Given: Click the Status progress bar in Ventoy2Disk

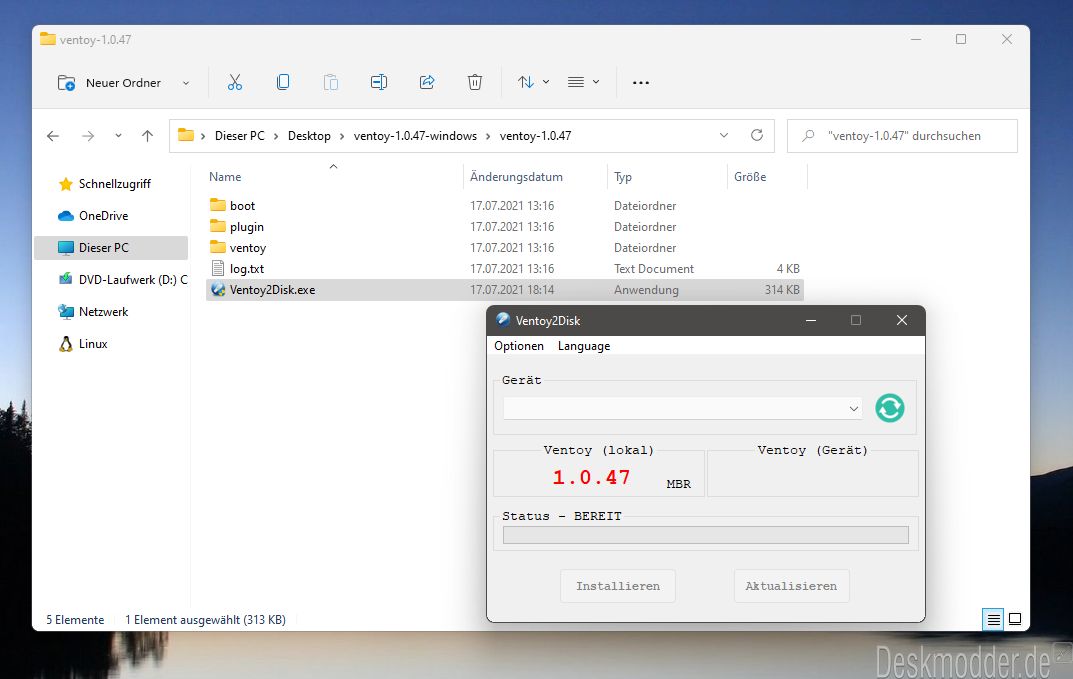Looking at the screenshot, I should click(x=706, y=535).
